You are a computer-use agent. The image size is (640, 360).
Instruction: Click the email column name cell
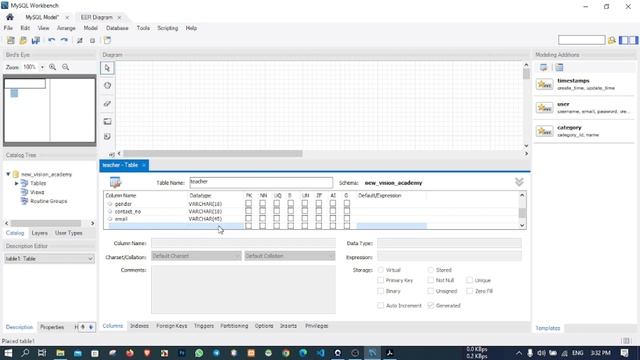[x=146, y=219]
